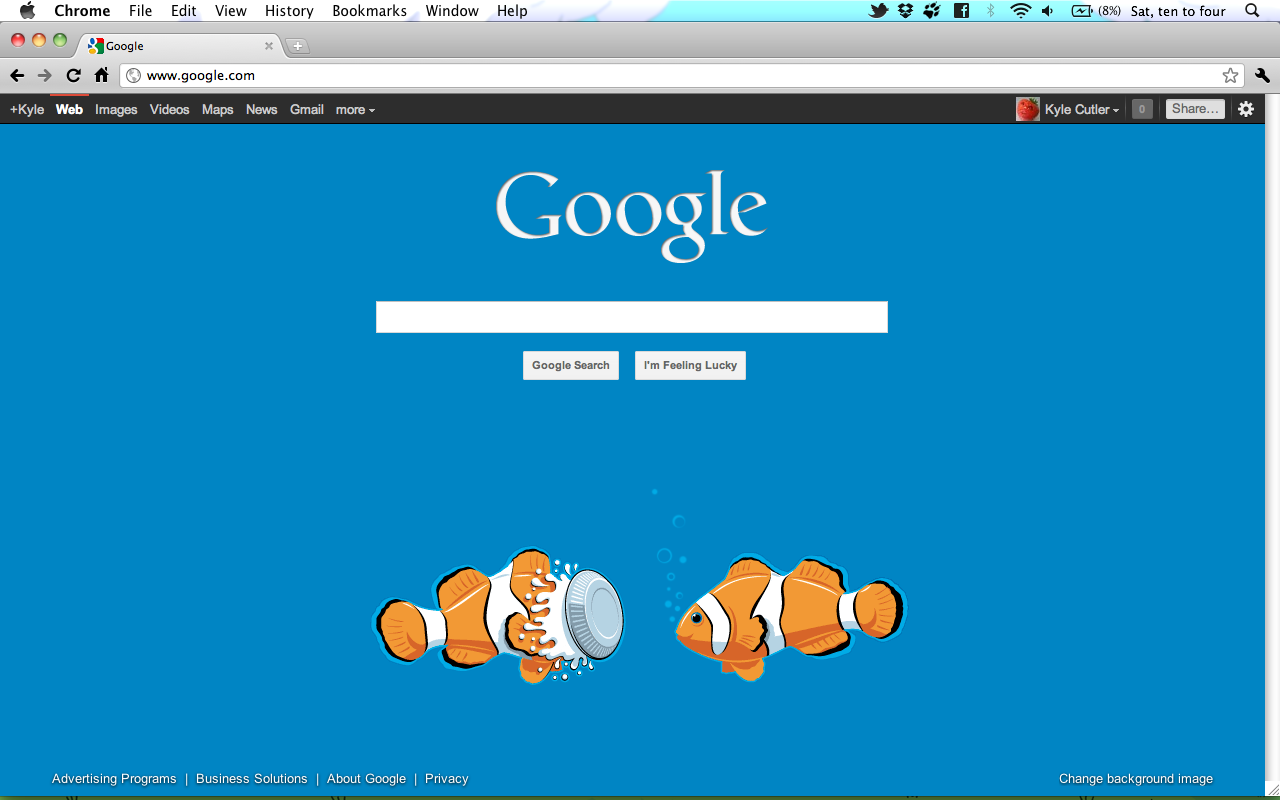
Task: Open the Bluetooth status menu
Action: pyautogui.click(x=990, y=11)
